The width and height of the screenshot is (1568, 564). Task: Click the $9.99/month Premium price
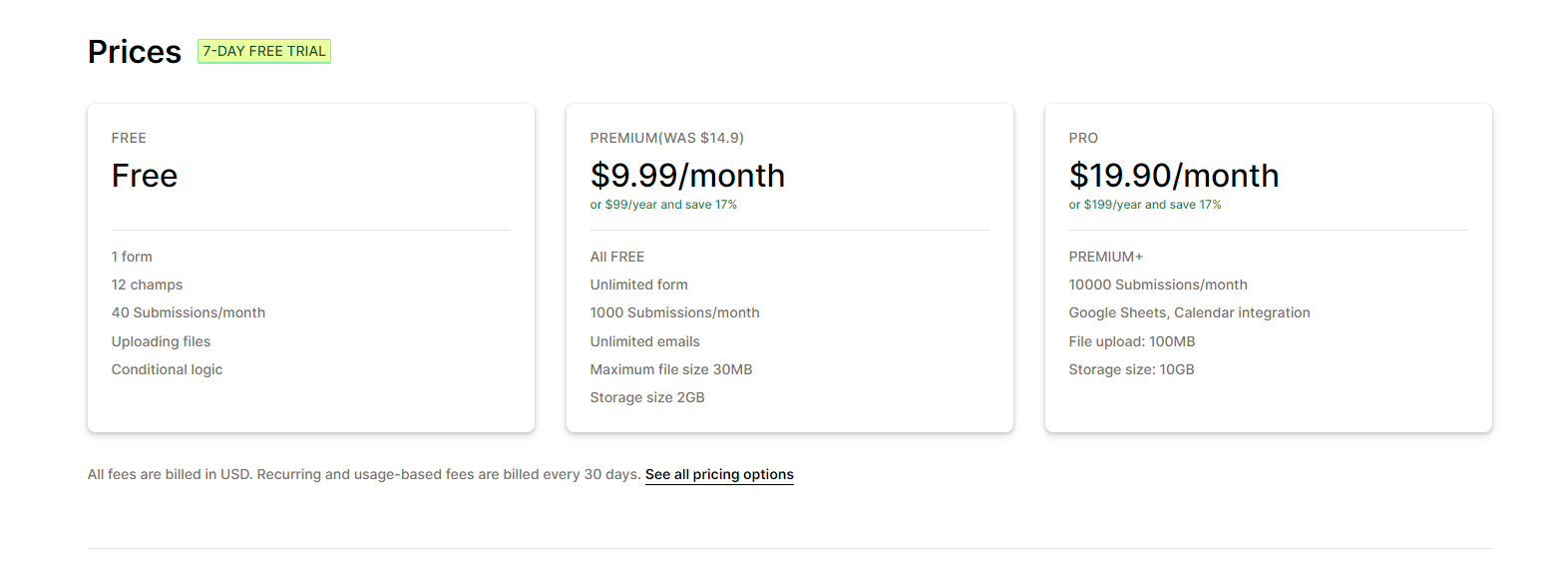coord(687,176)
